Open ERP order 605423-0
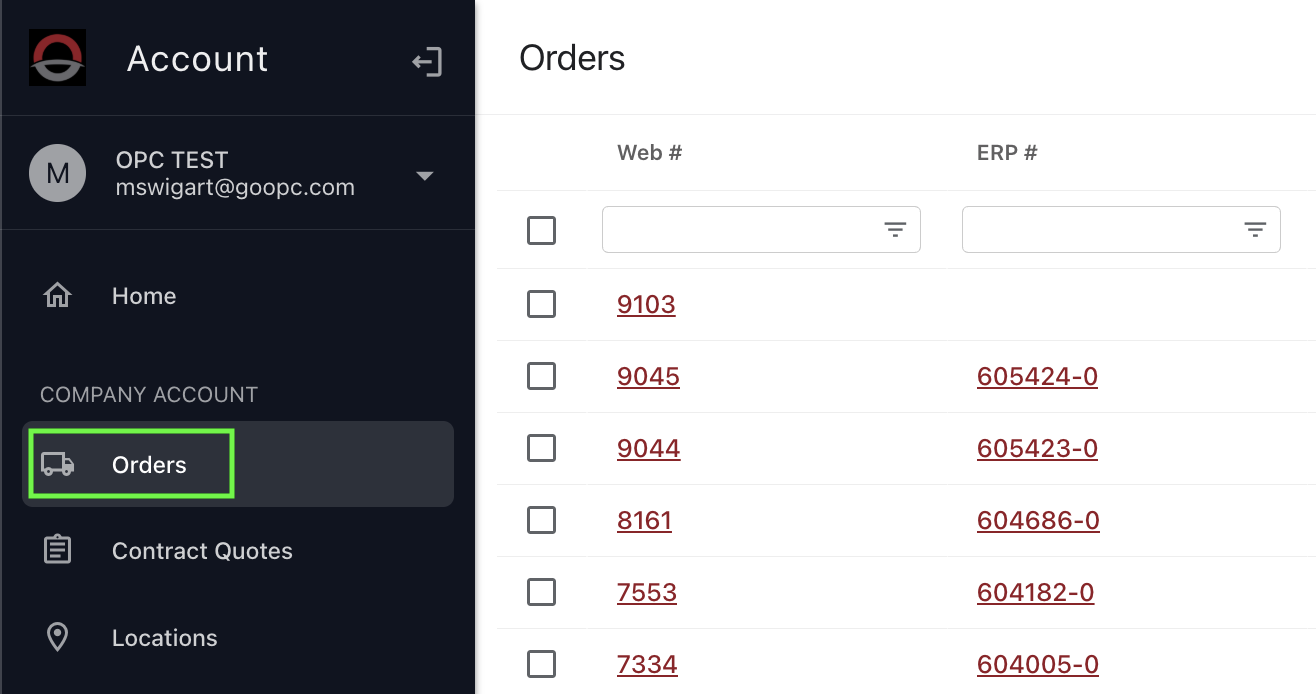Screen dimensions: 1316x694 coord(1037,448)
